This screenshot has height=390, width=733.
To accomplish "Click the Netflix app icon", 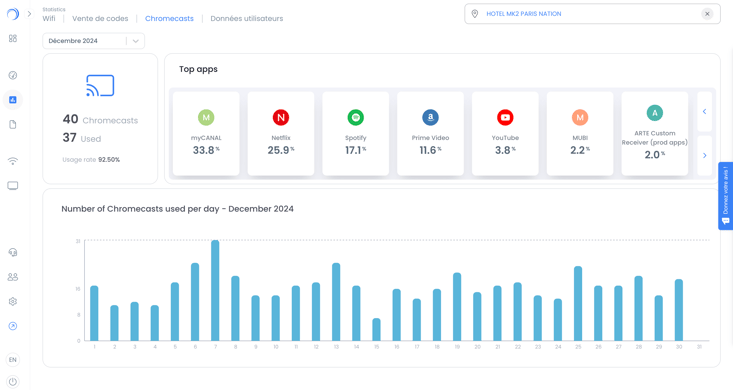I will tap(281, 117).
